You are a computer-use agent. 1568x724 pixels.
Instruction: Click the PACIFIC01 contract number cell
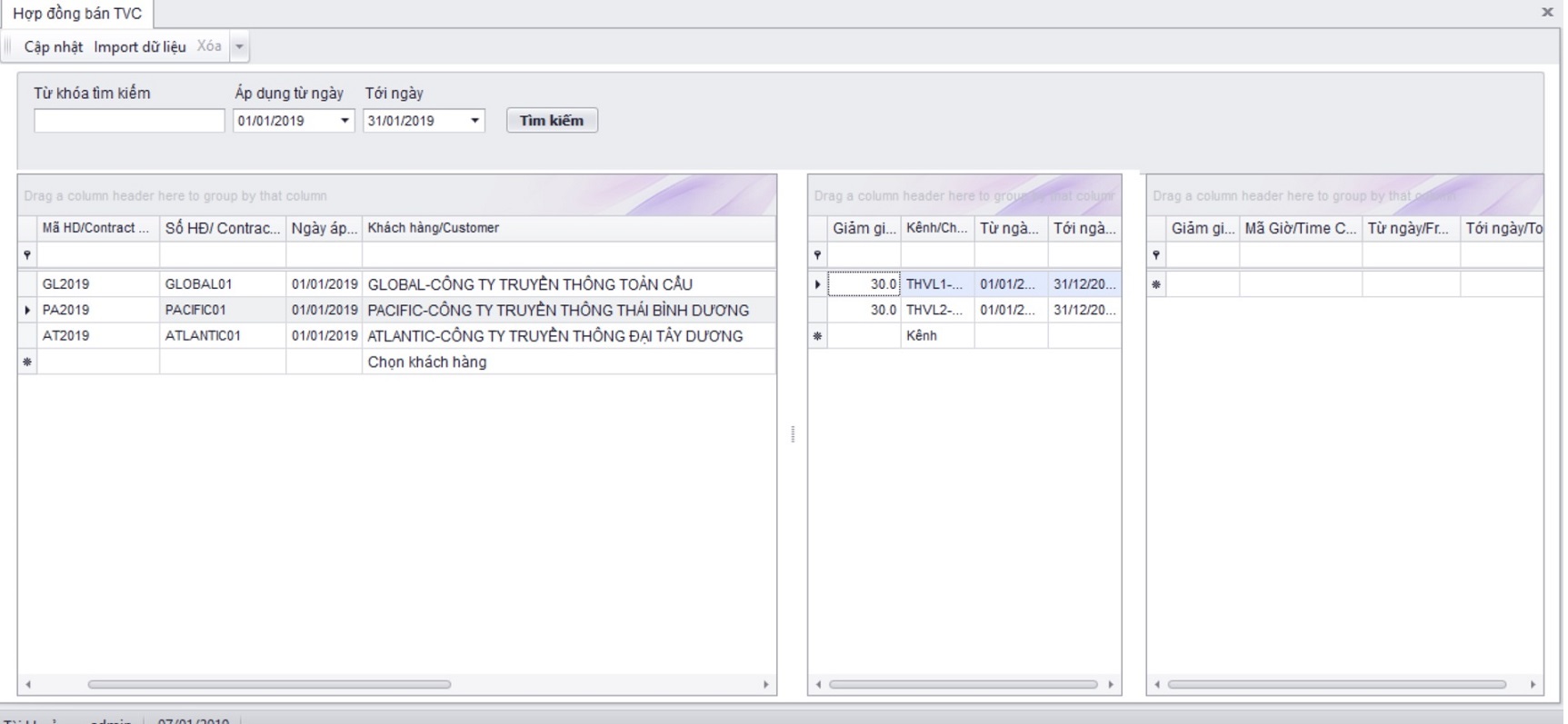223,310
